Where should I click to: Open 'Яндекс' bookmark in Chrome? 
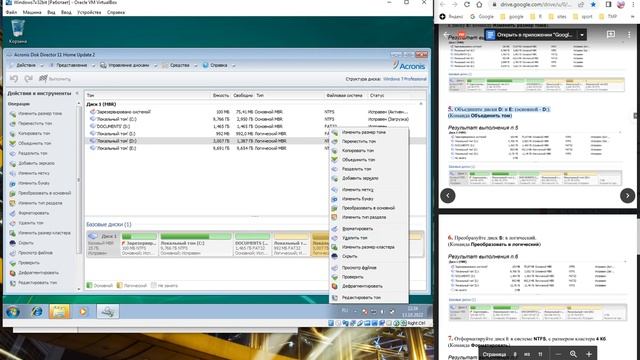point(451,17)
